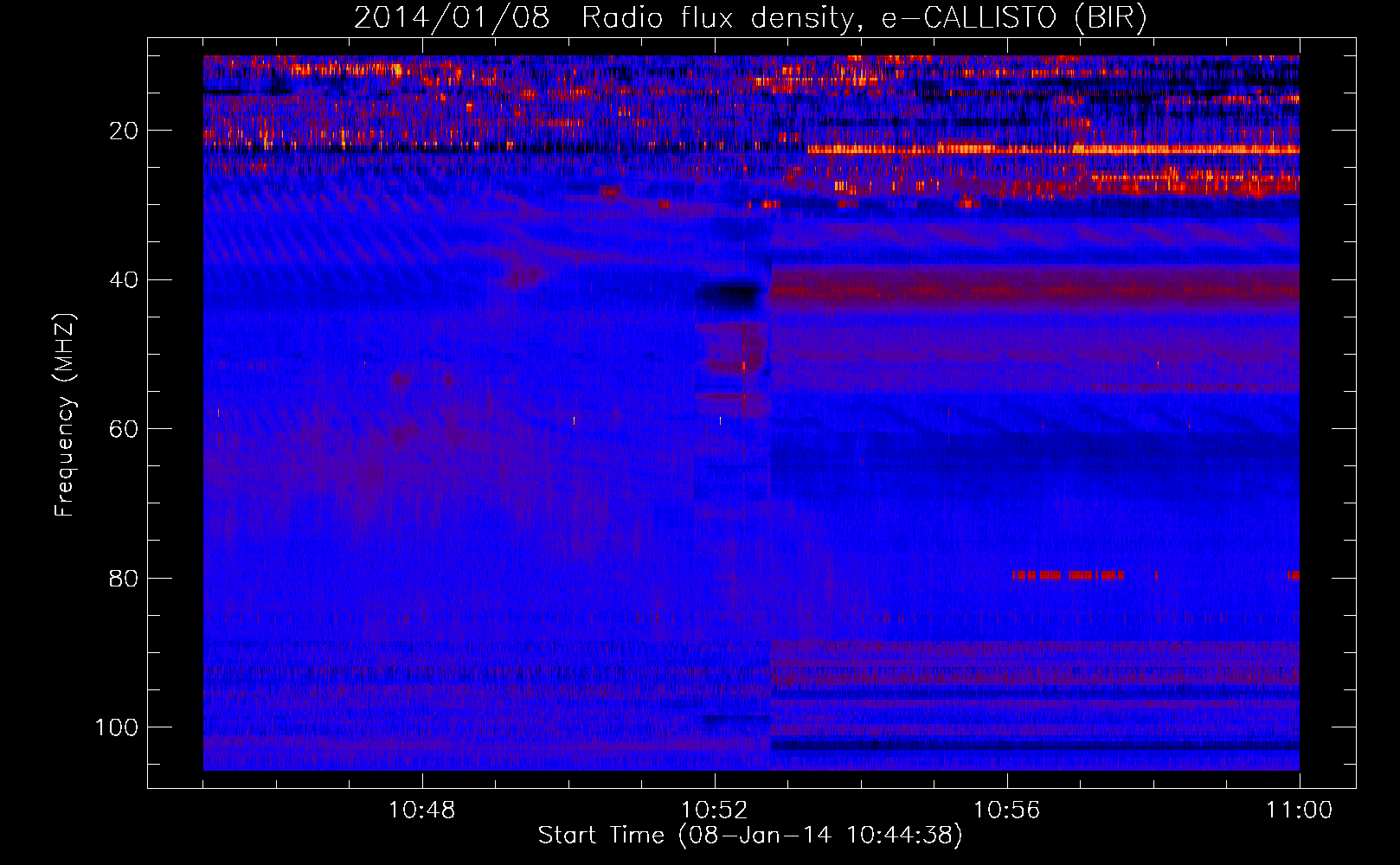Click the bright yellow band near 22 MHz

coord(1053,150)
